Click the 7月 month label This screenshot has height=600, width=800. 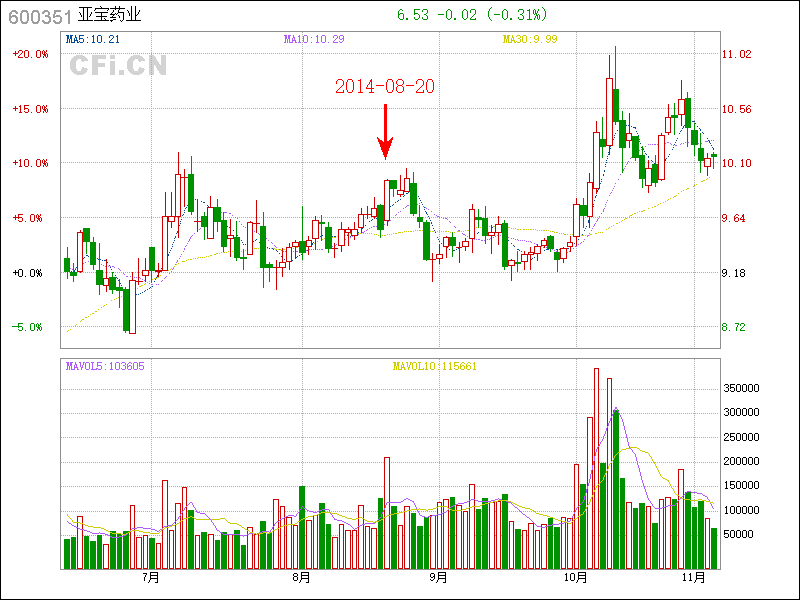pyautogui.click(x=151, y=578)
